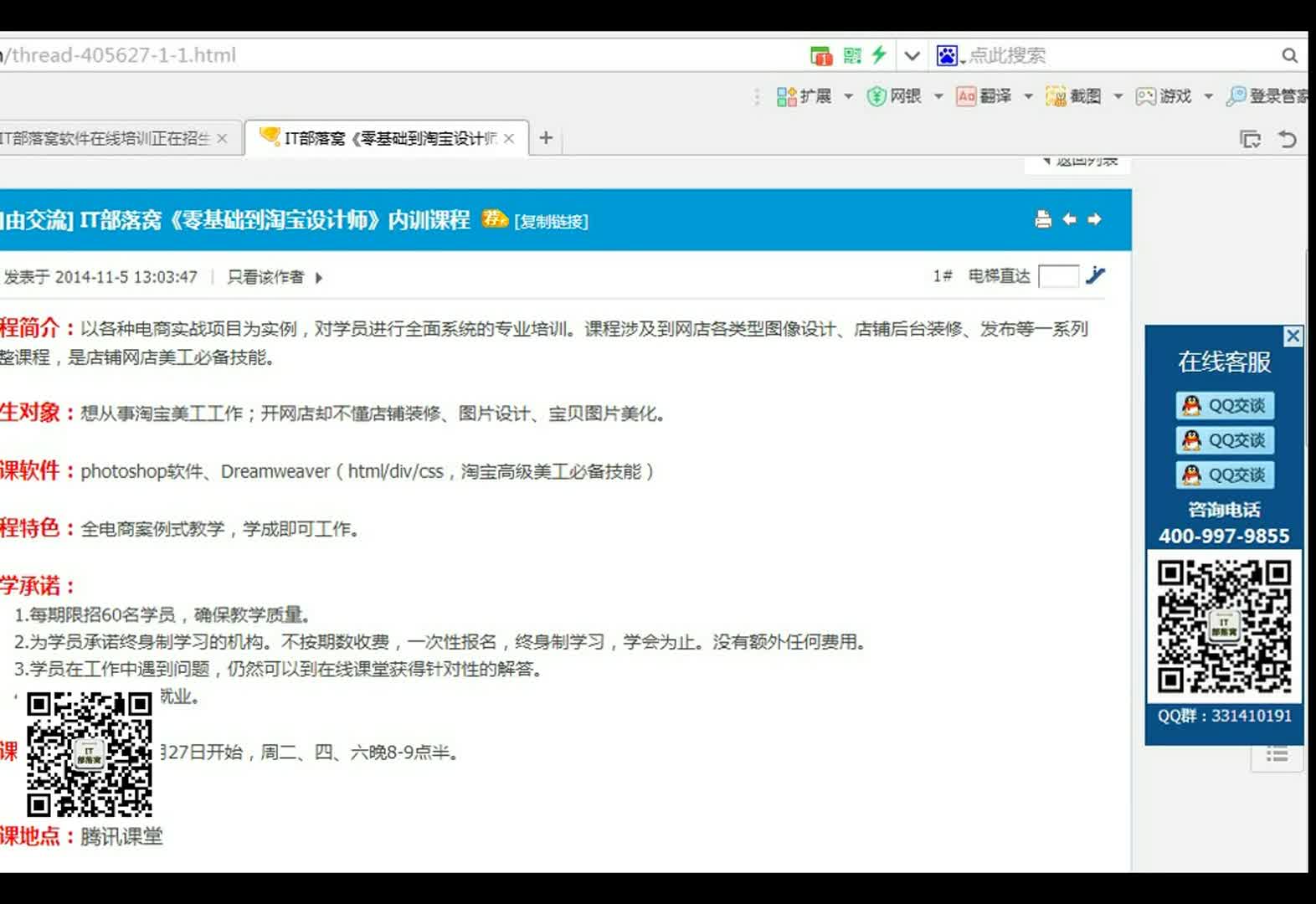
Task: Go to next thread with right arrow
Action: point(1094,219)
